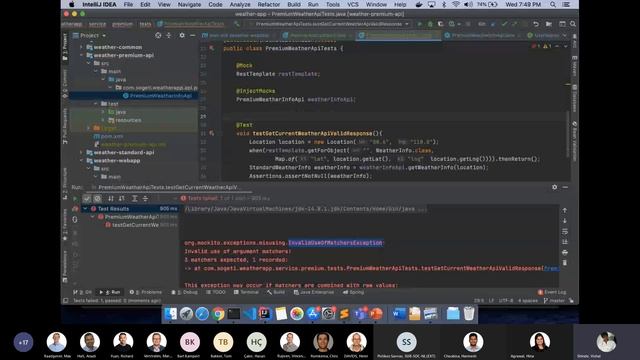Open the Navigate menu
640x360 pixels.
189,4
